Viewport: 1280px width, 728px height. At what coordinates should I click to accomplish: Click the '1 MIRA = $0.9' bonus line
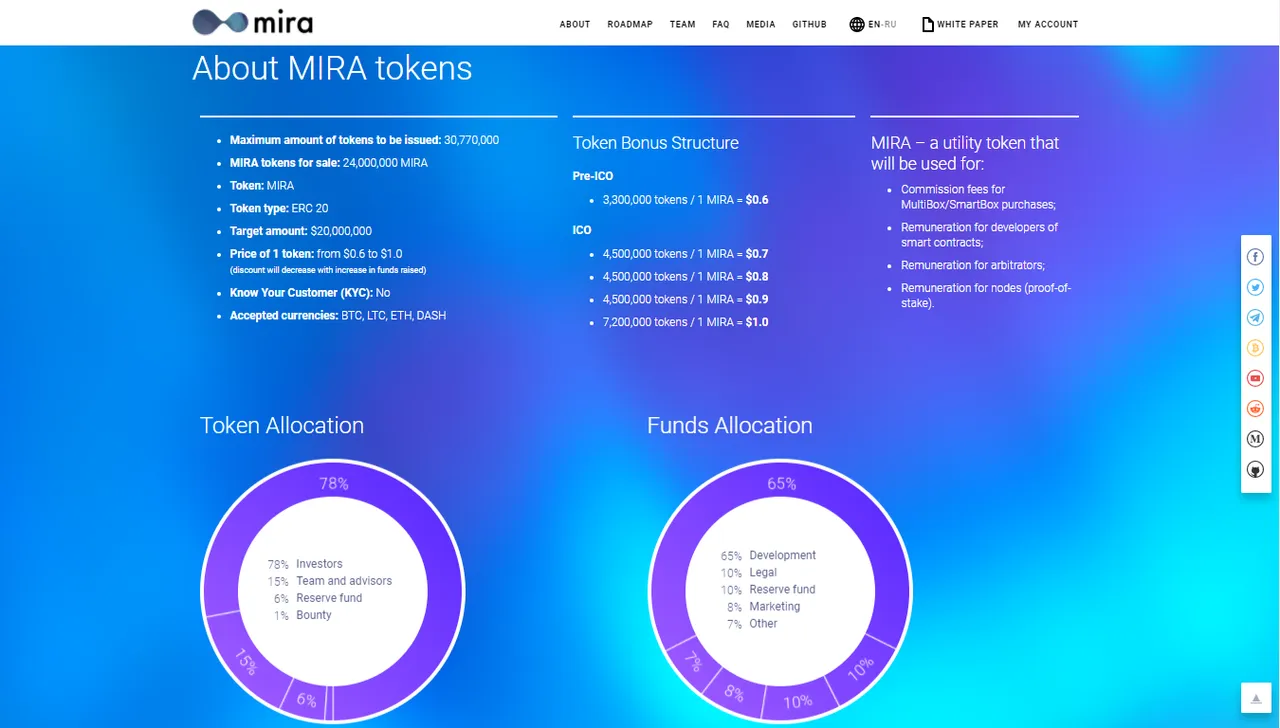686,300
